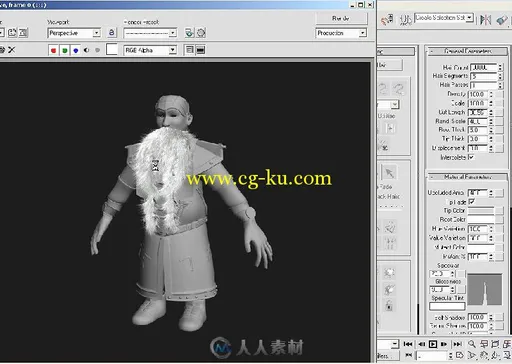
Task: Click the Play Animation button
Action: (x=433, y=344)
